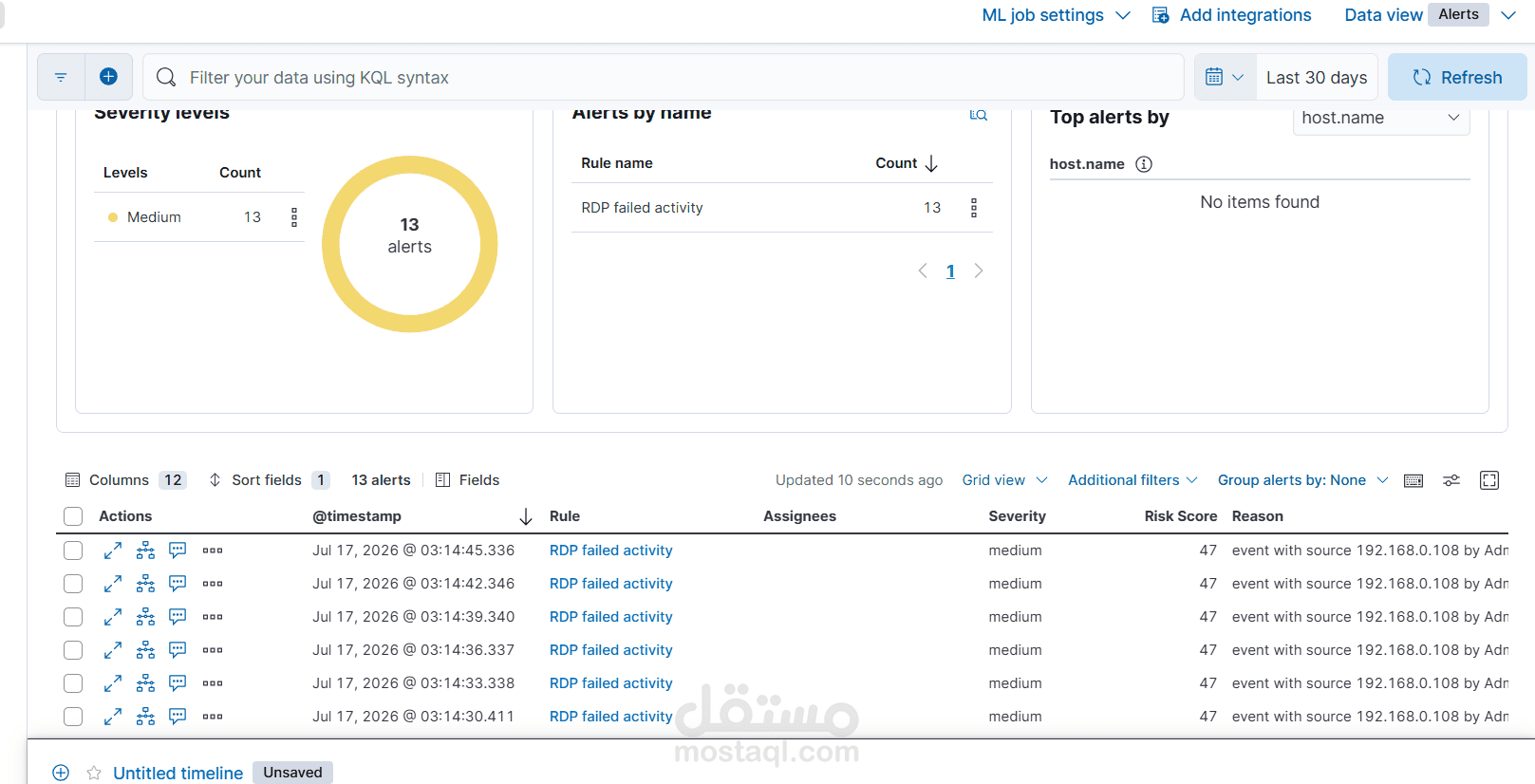This screenshot has width=1535, height=784.
Task: Check the alert at 03:14:30.411
Action: point(73,717)
